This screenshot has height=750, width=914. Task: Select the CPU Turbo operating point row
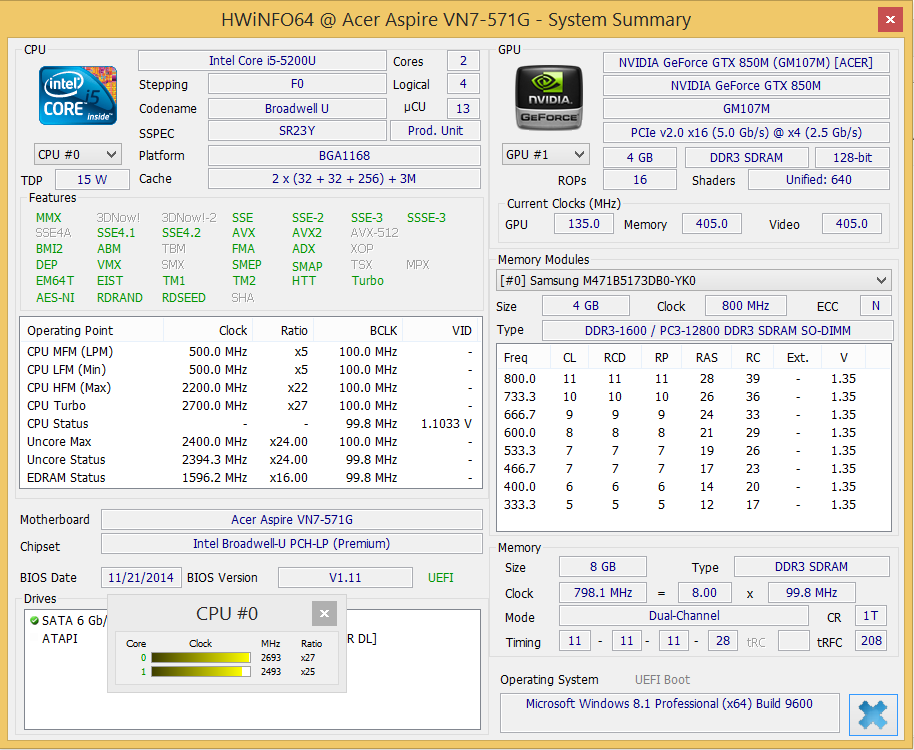point(251,406)
